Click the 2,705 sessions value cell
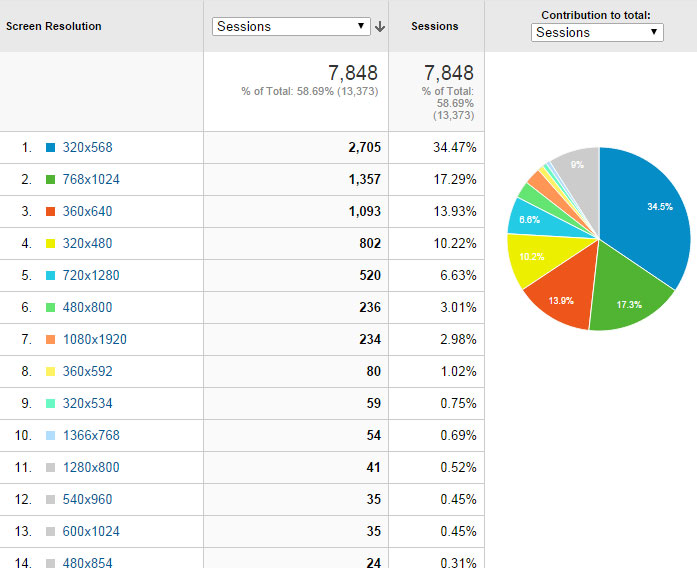 click(364, 148)
